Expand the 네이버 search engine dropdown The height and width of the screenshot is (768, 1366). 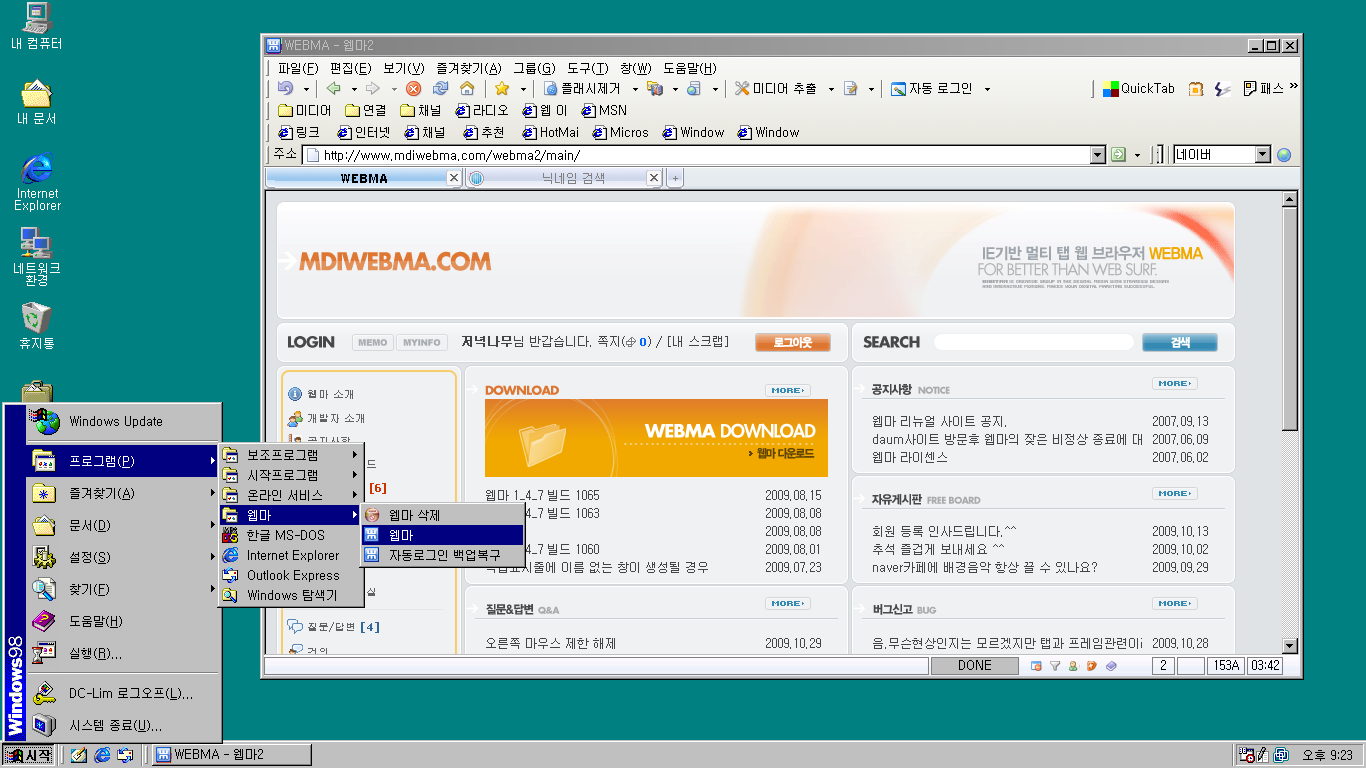(x=1262, y=155)
